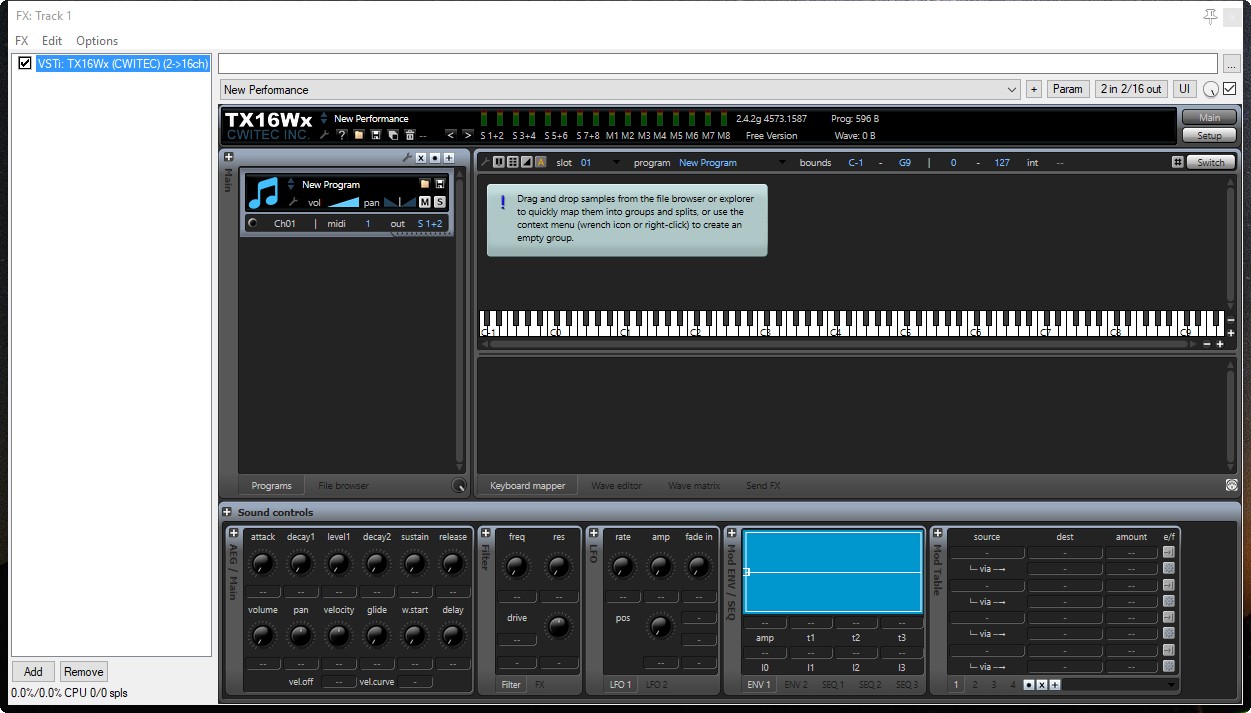Click the New Program load folder icon

(424, 184)
